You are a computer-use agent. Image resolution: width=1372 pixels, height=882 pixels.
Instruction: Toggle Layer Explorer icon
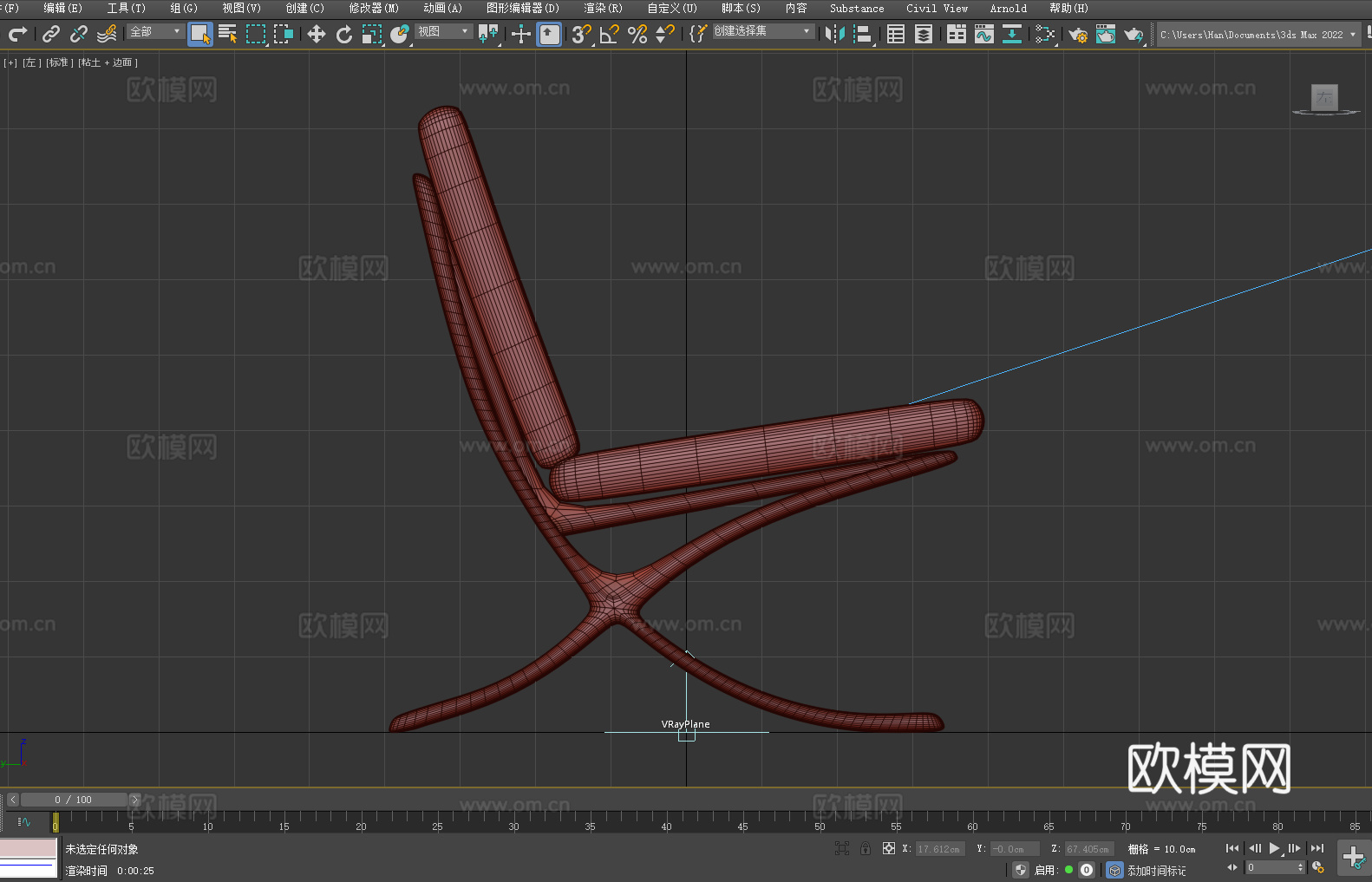(x=924, y=34)
